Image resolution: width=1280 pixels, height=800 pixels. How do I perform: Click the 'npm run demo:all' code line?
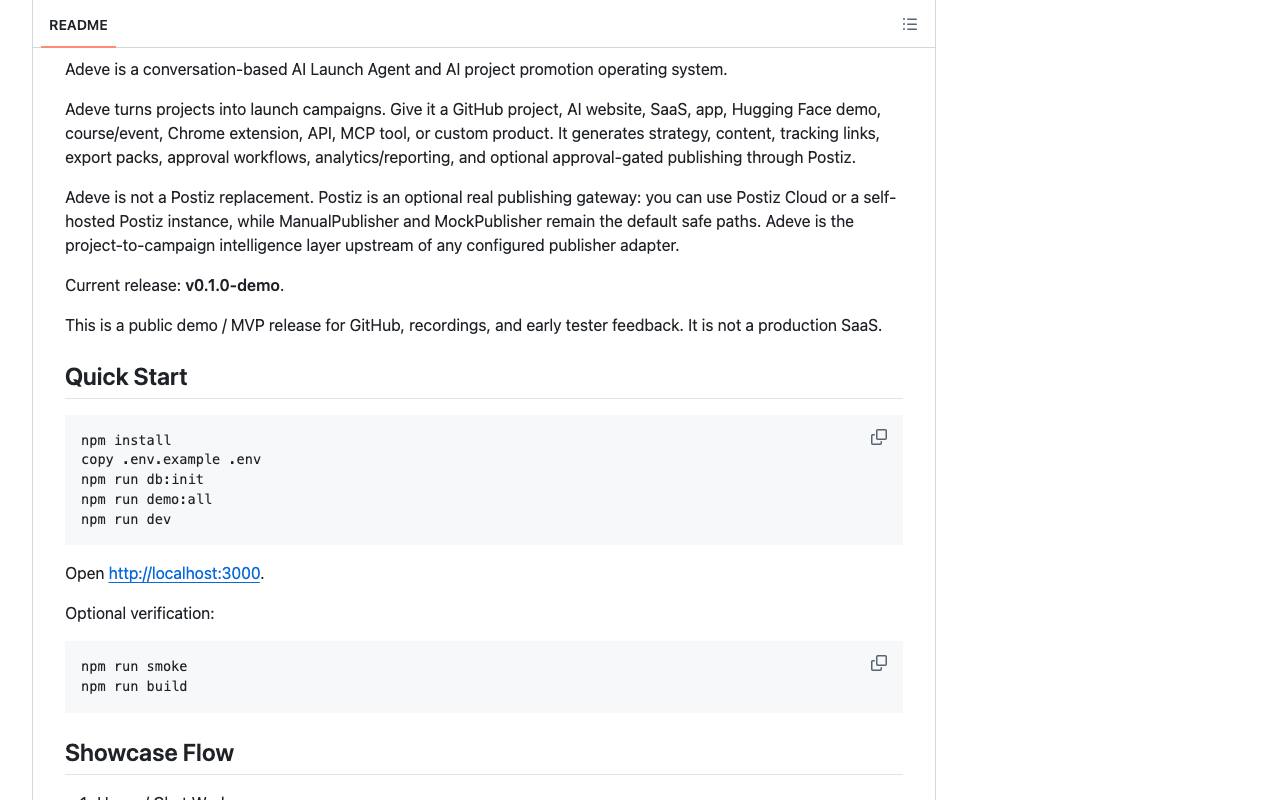tap(146, 499)
